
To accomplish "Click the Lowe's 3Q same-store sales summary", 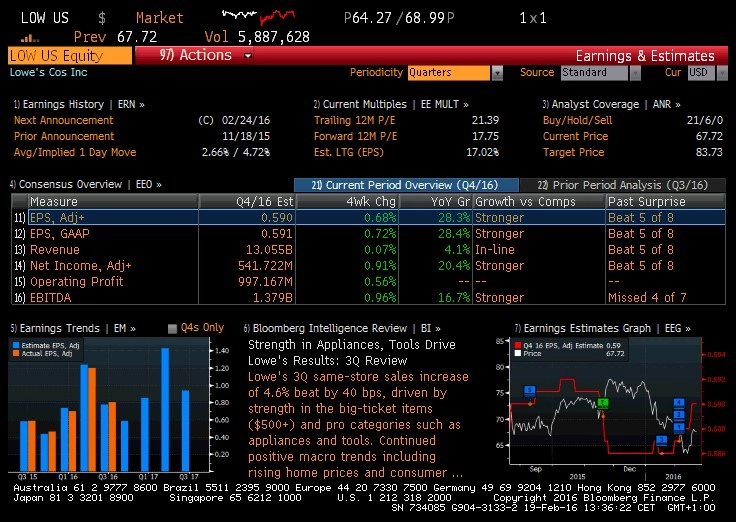I will coord(358,424).
